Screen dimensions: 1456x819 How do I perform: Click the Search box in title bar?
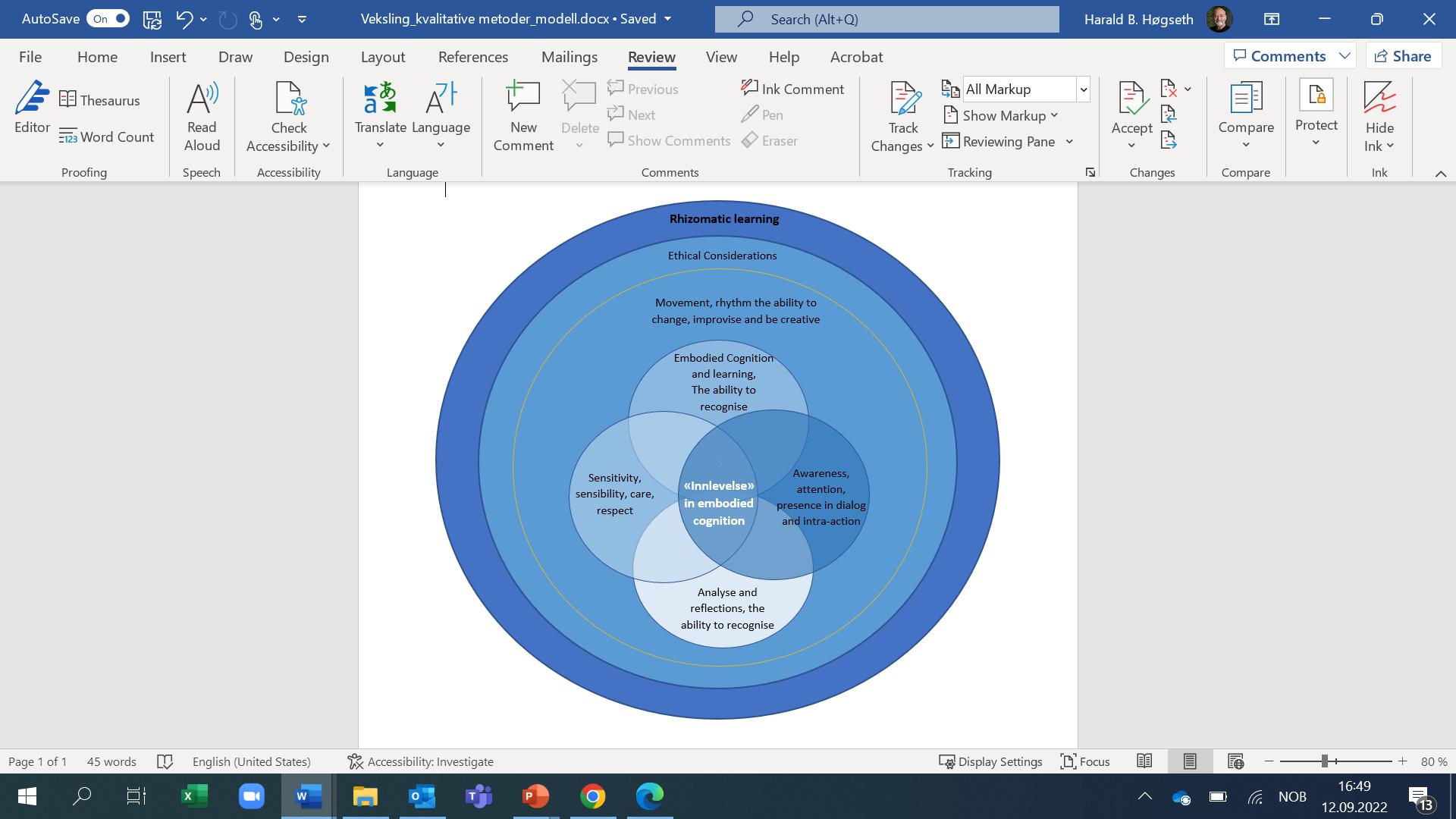tap(886, 19)
